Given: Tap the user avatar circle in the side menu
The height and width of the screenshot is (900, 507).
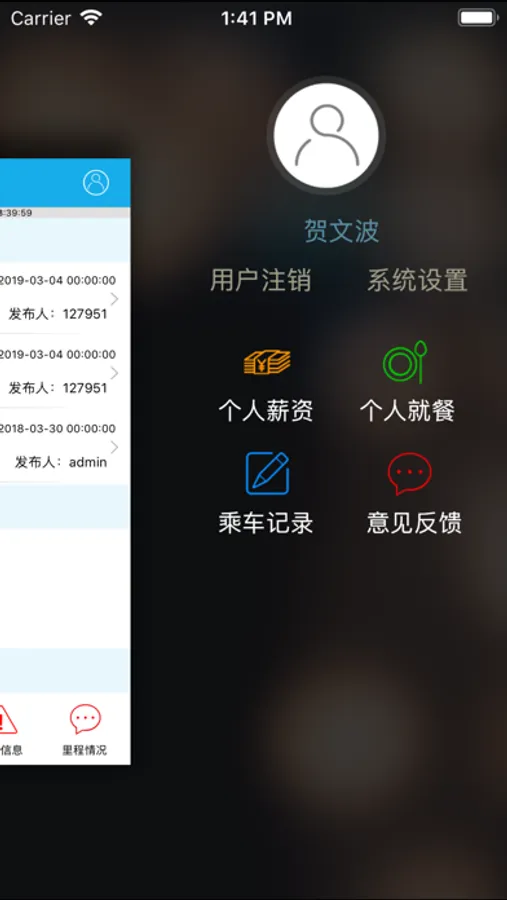Looking at the screenshot, I should 326,135.
